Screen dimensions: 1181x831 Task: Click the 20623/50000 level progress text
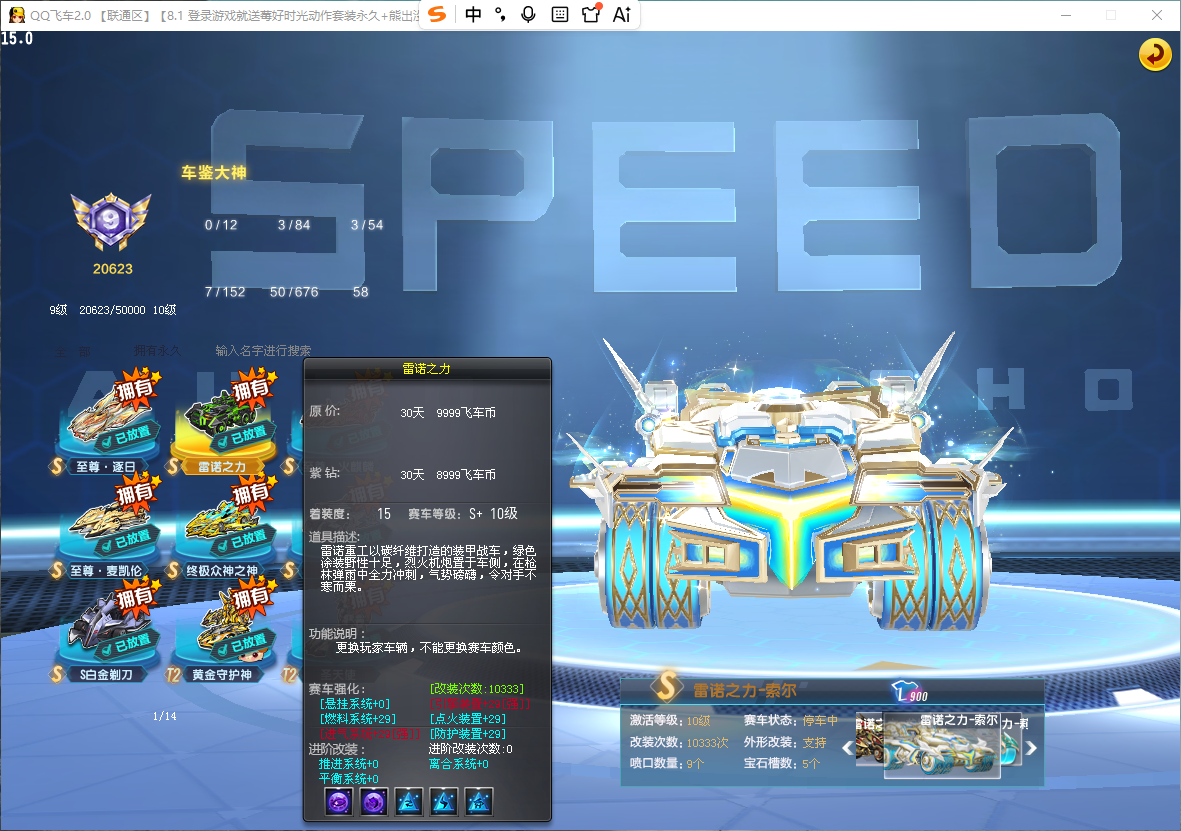[112, 310]
